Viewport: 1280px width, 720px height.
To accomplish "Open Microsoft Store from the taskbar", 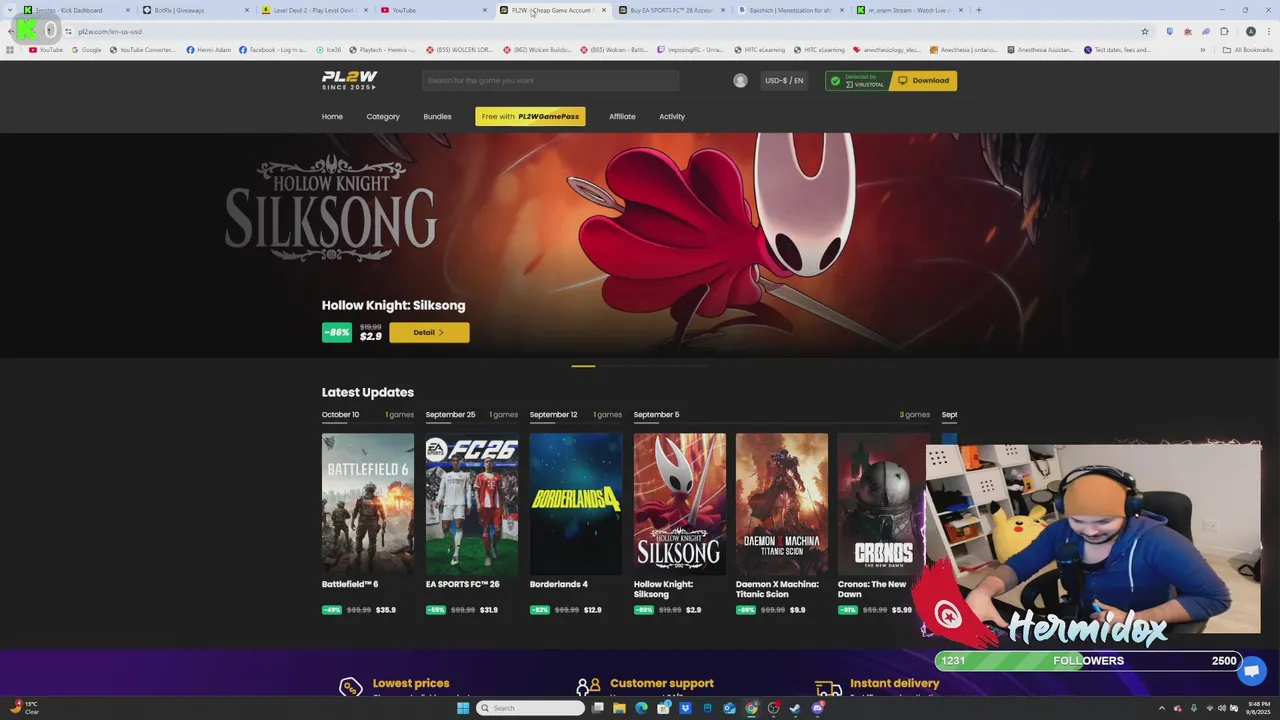I will click(x=663, y=708).
